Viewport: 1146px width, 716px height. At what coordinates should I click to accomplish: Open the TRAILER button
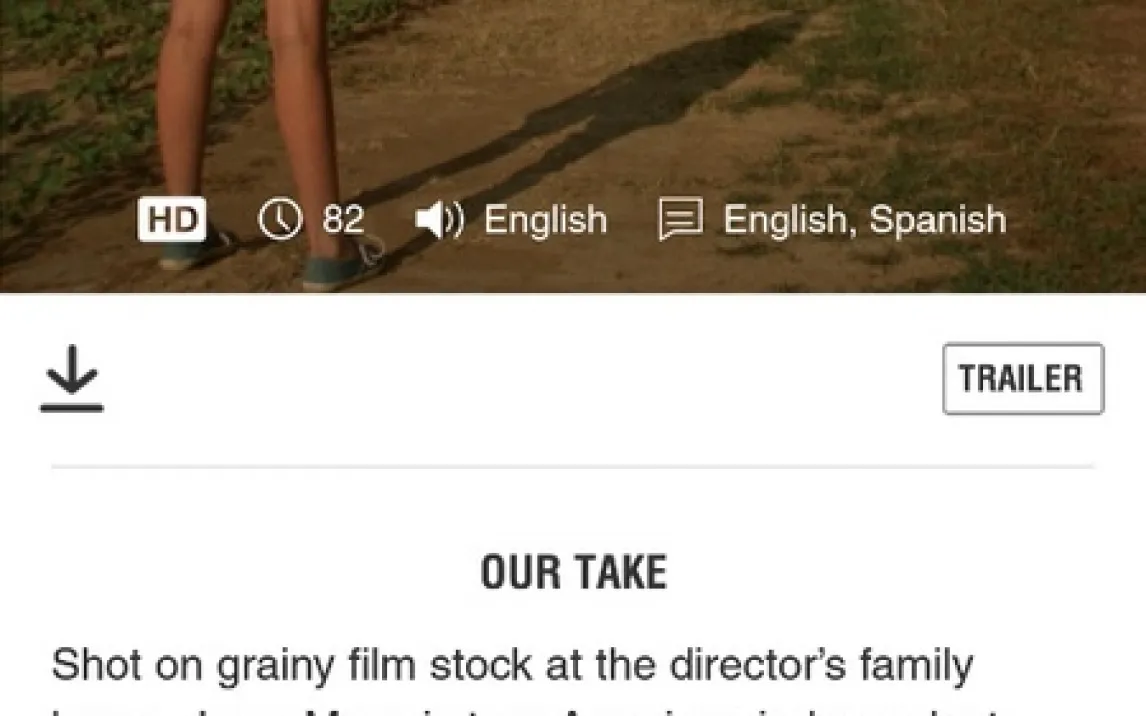pyautogui.click(x=1023, y=378)
